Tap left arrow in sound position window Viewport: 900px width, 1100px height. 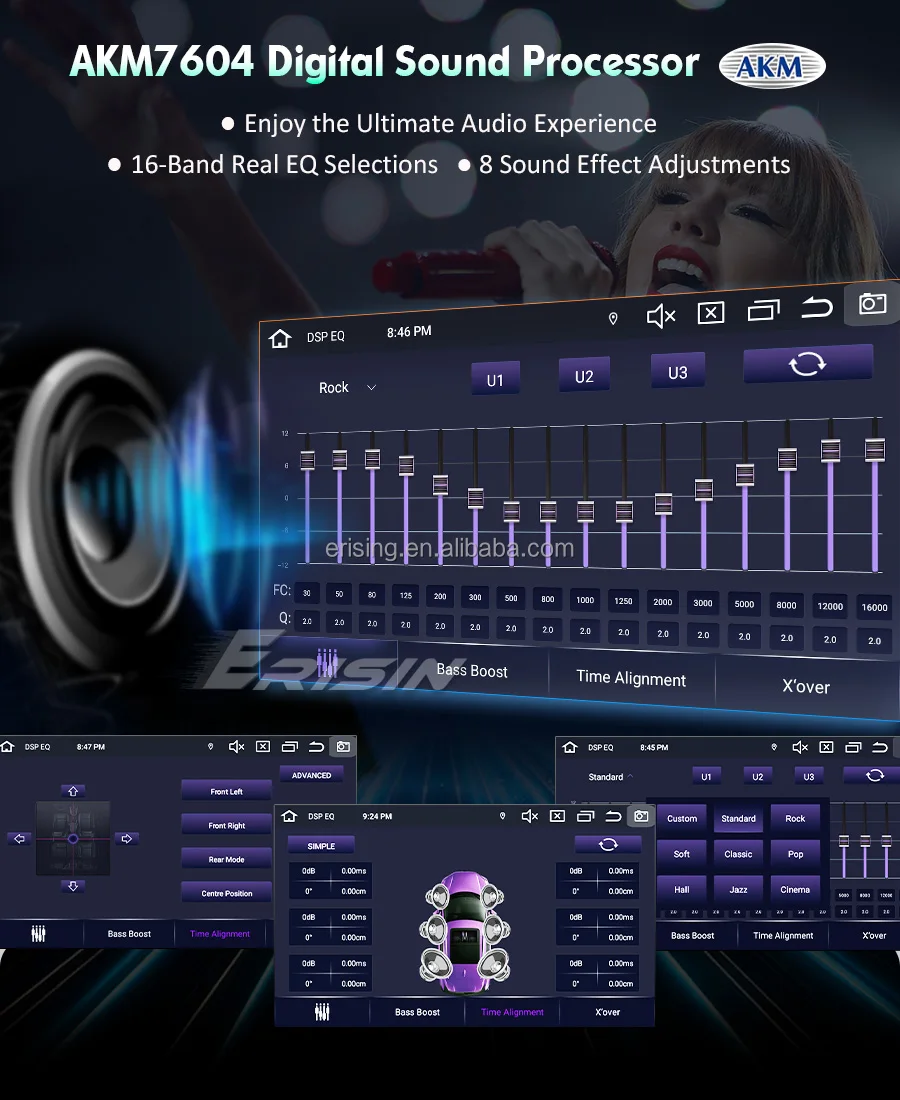pos(19,838)
